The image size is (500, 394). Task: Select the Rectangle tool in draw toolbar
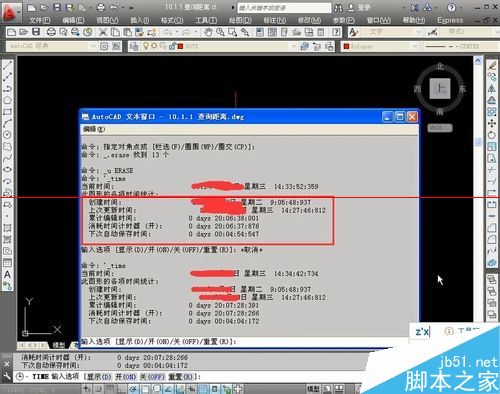7,111
